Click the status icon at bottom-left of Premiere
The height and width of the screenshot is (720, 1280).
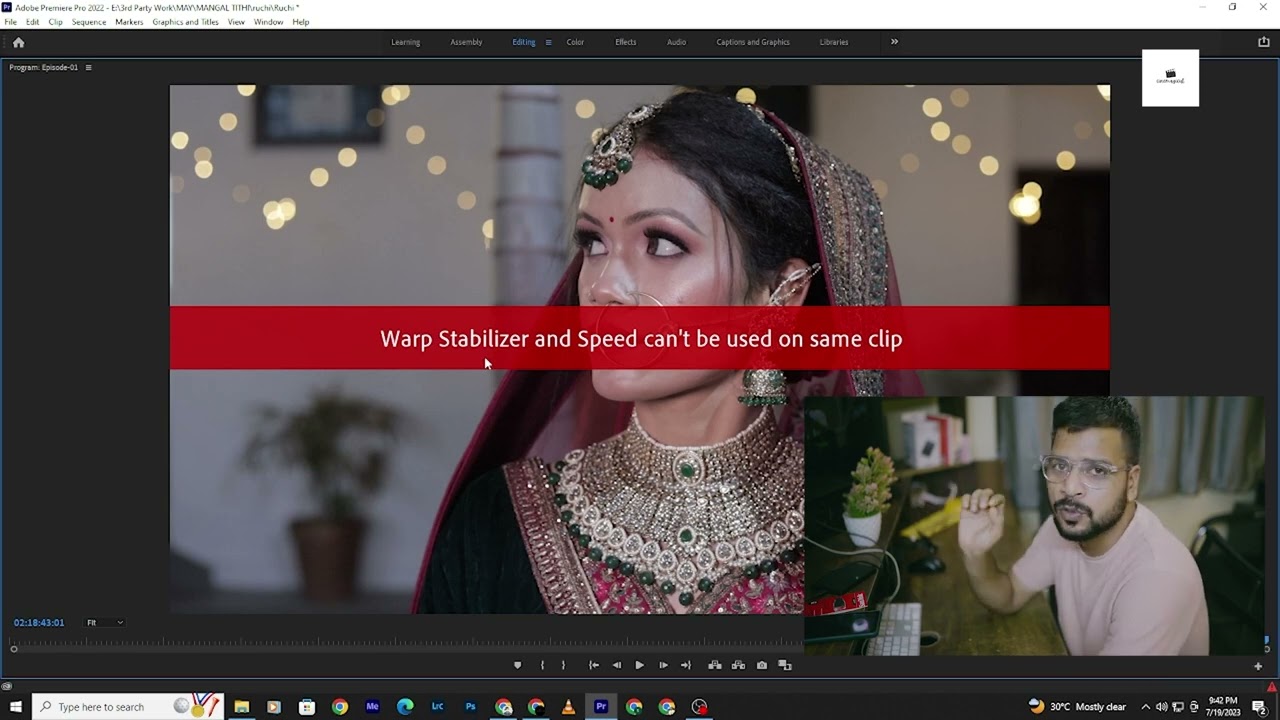6,686
